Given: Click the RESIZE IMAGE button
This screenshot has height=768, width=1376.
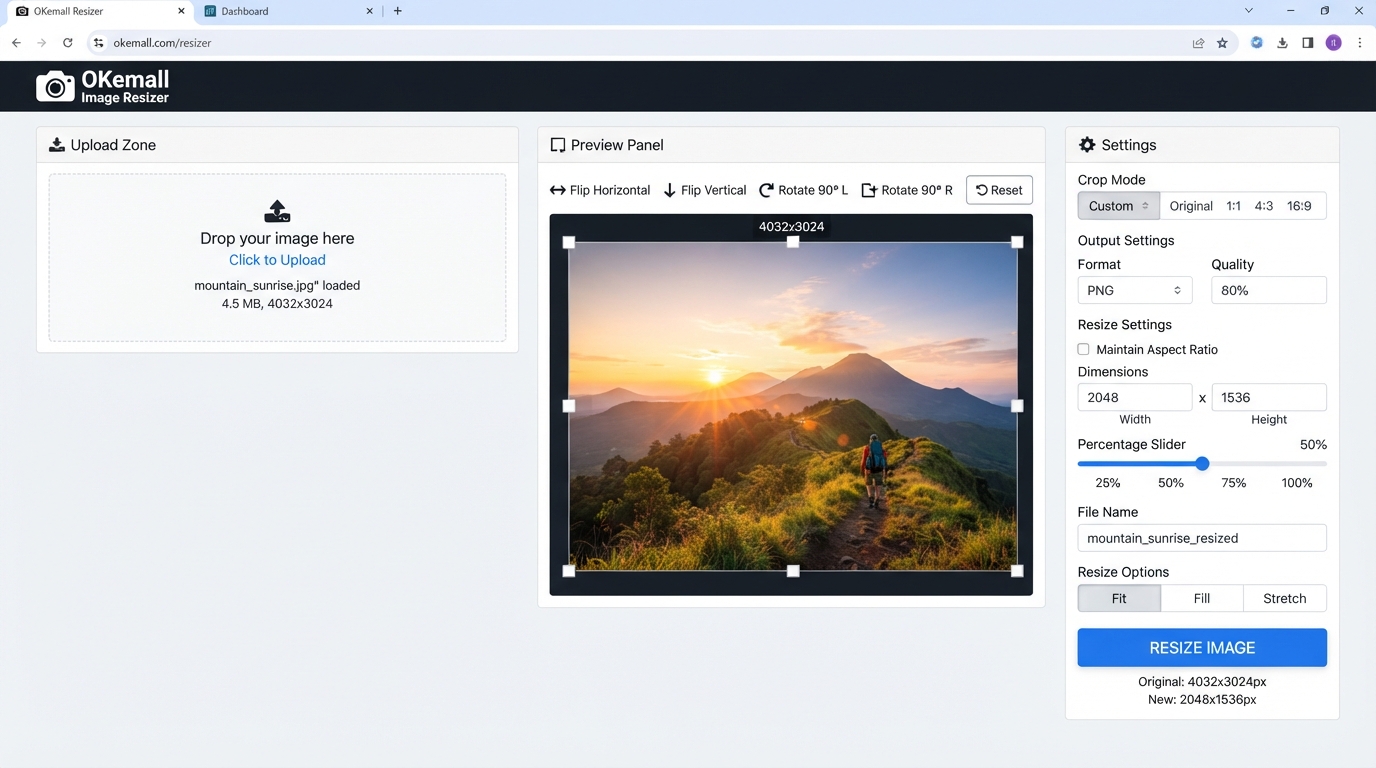Looking at the screenshot, I should [x=1202, y=648].
